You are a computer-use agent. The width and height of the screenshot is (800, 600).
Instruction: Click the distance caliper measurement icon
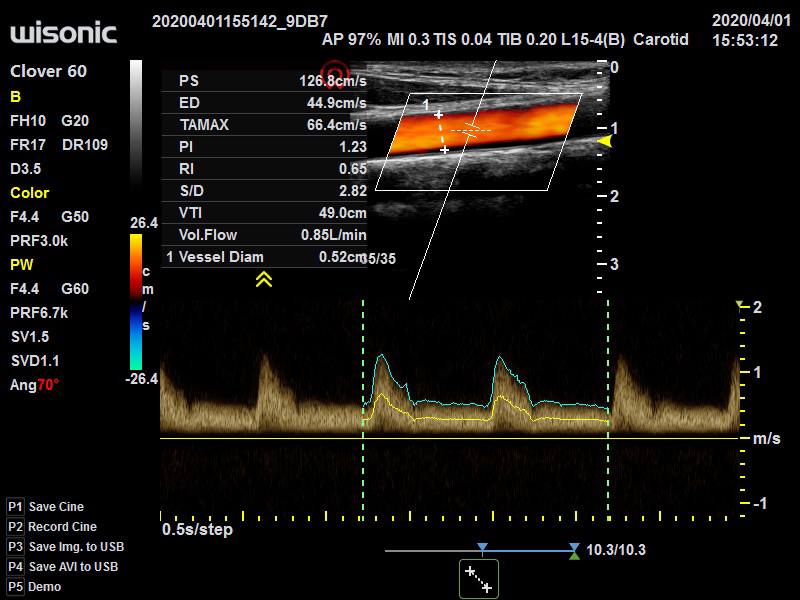click(x=478, y=579)
